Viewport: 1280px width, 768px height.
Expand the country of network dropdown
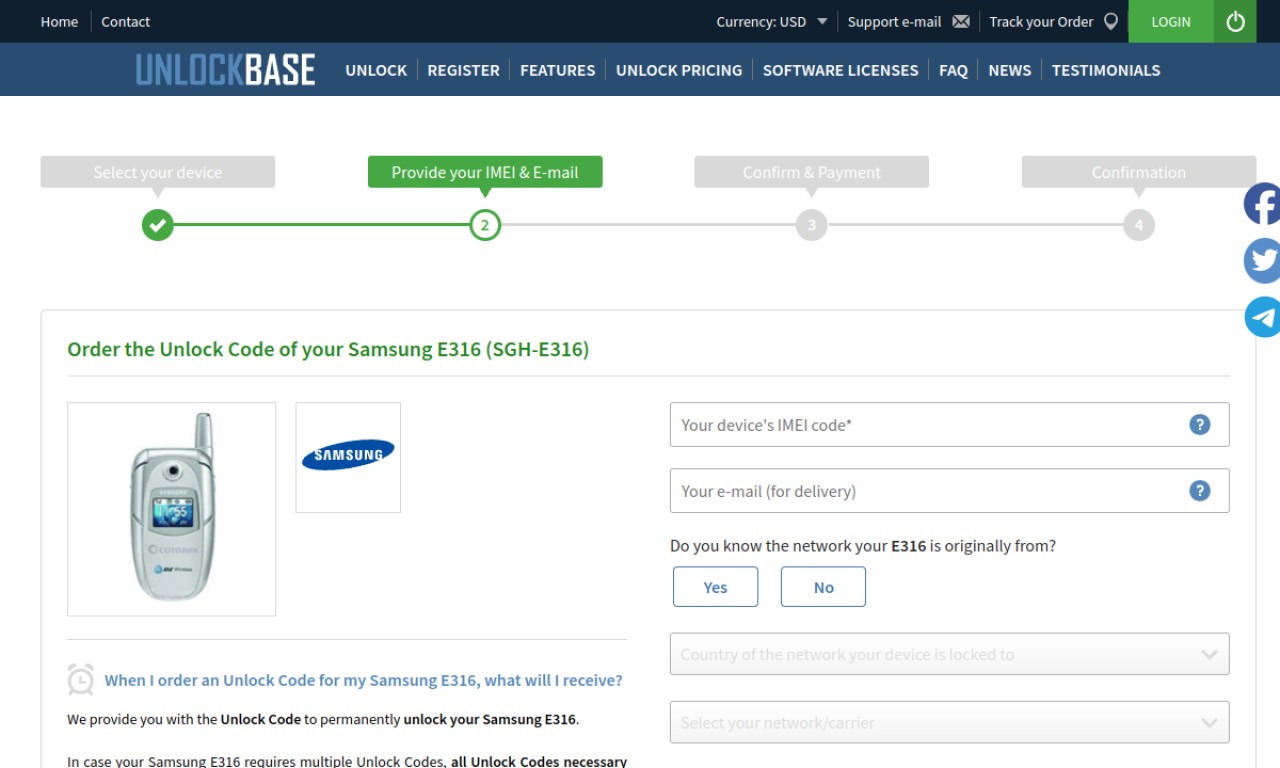coord(949,655)
